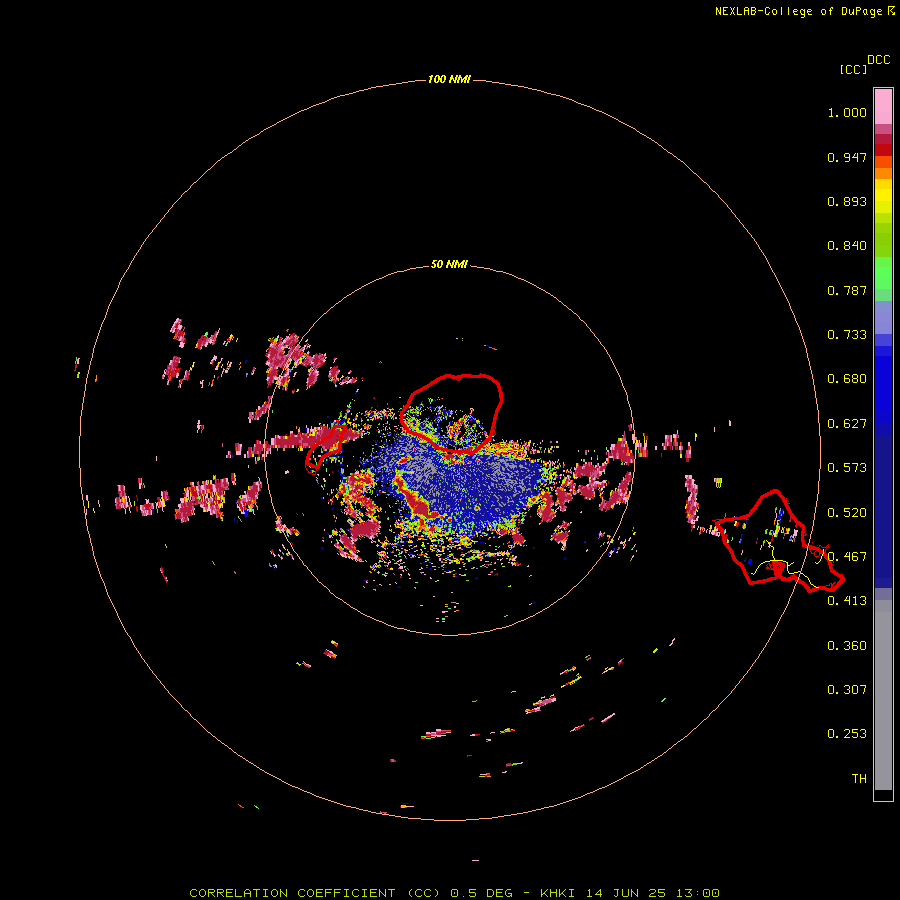Click the 100 NMI range ring label
This screenshot has height=900, width=900.
pyautogui.click(x=449, y=79)
